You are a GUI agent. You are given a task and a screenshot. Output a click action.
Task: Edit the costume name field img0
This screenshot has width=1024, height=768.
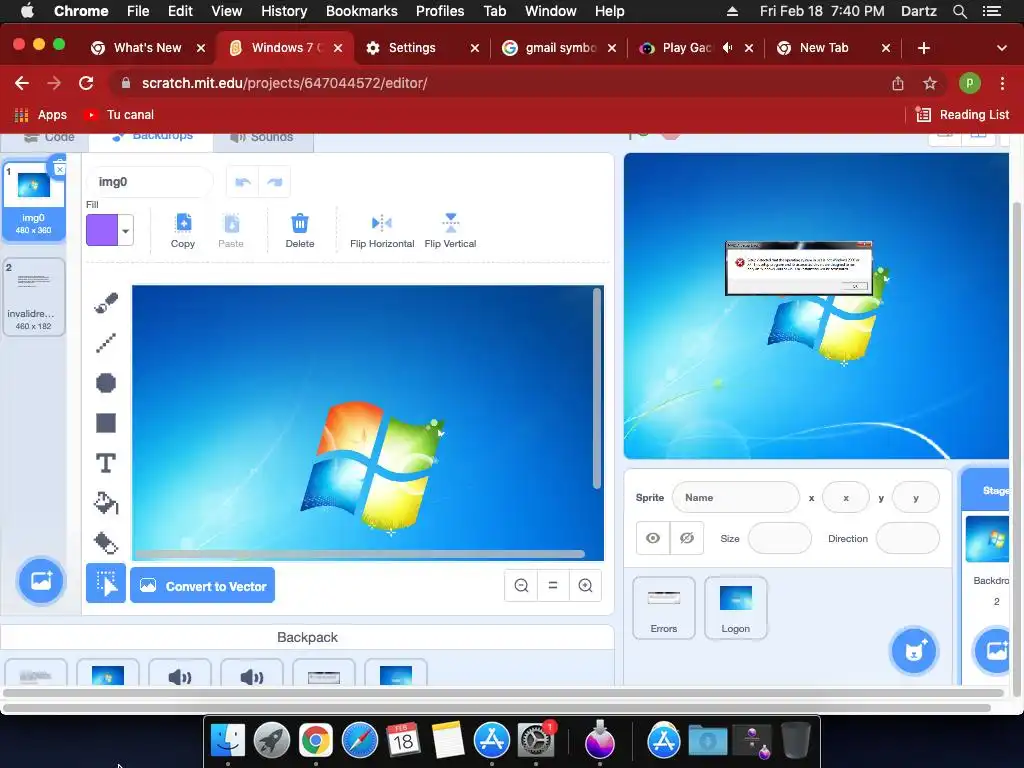pos(149,182)
